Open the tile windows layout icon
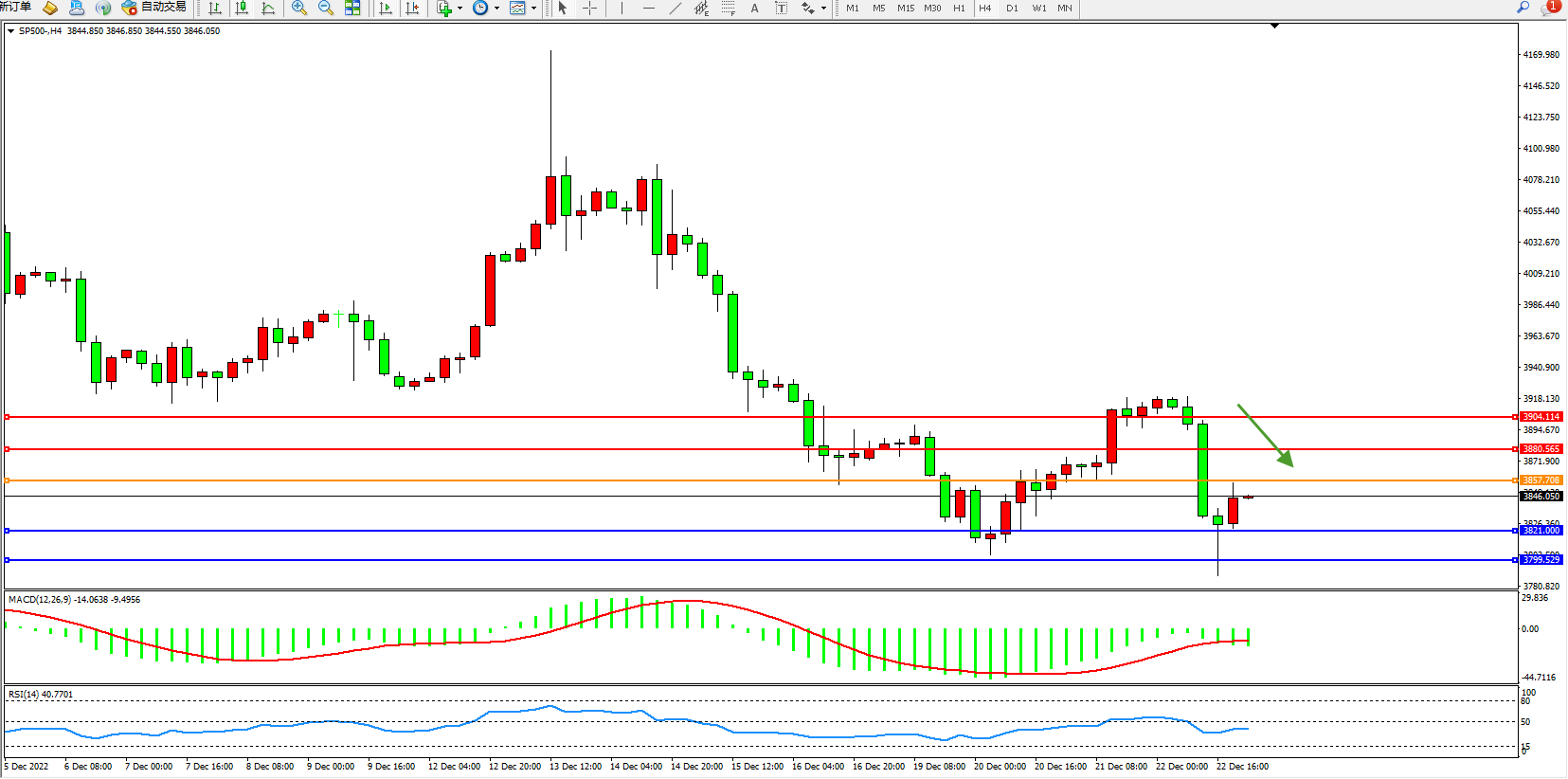The width and height of the screenshot is (1568, 779). tap(352, 9)
